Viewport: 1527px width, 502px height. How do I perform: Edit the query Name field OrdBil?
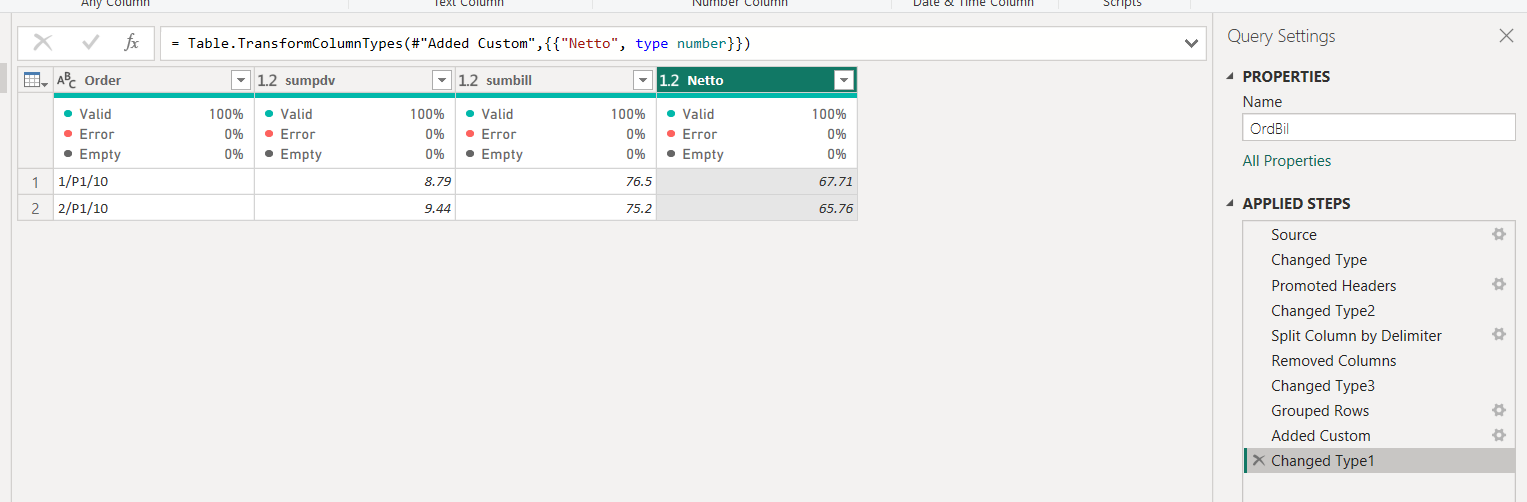tap(1379, 128)
